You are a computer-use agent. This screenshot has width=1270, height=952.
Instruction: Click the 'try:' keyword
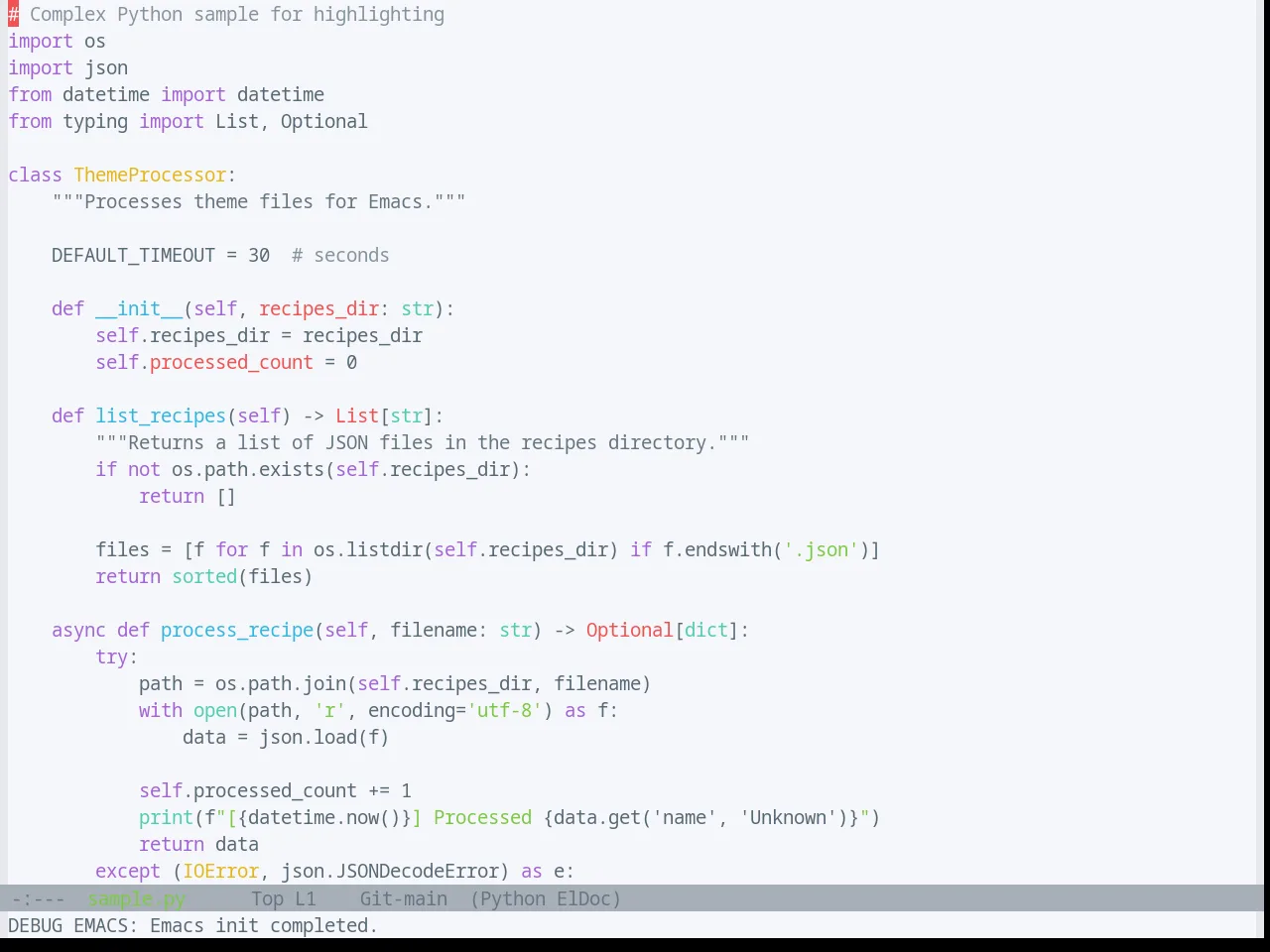tap(117, 656)
